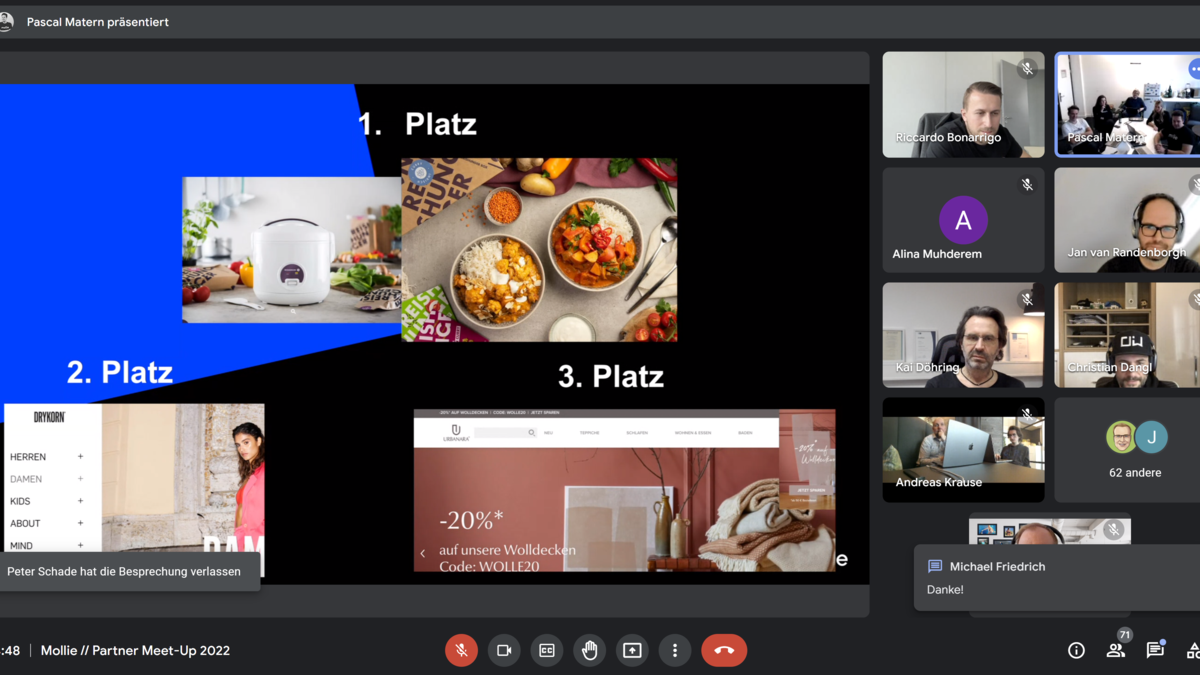Turn on the camera
Screen dimensions: 1200x675
(504, 650)
